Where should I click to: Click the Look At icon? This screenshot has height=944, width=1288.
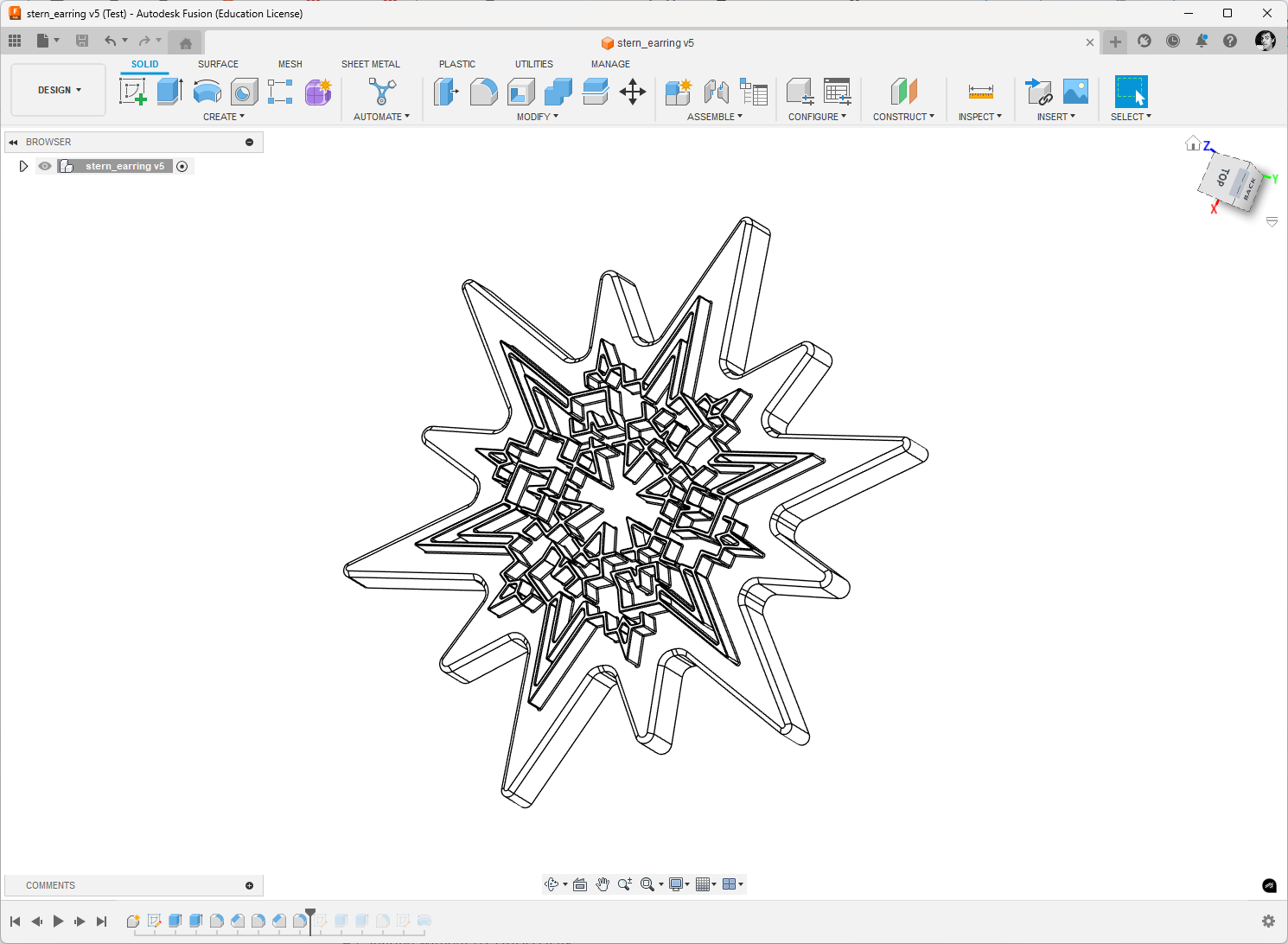click(x=580, y=884)
